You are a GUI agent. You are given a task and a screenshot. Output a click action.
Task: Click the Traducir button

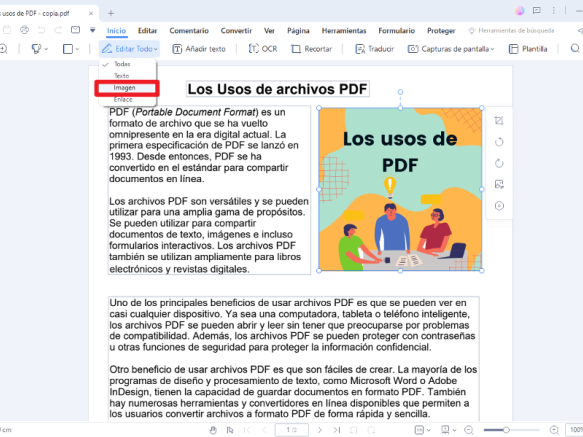pos(374,49)
